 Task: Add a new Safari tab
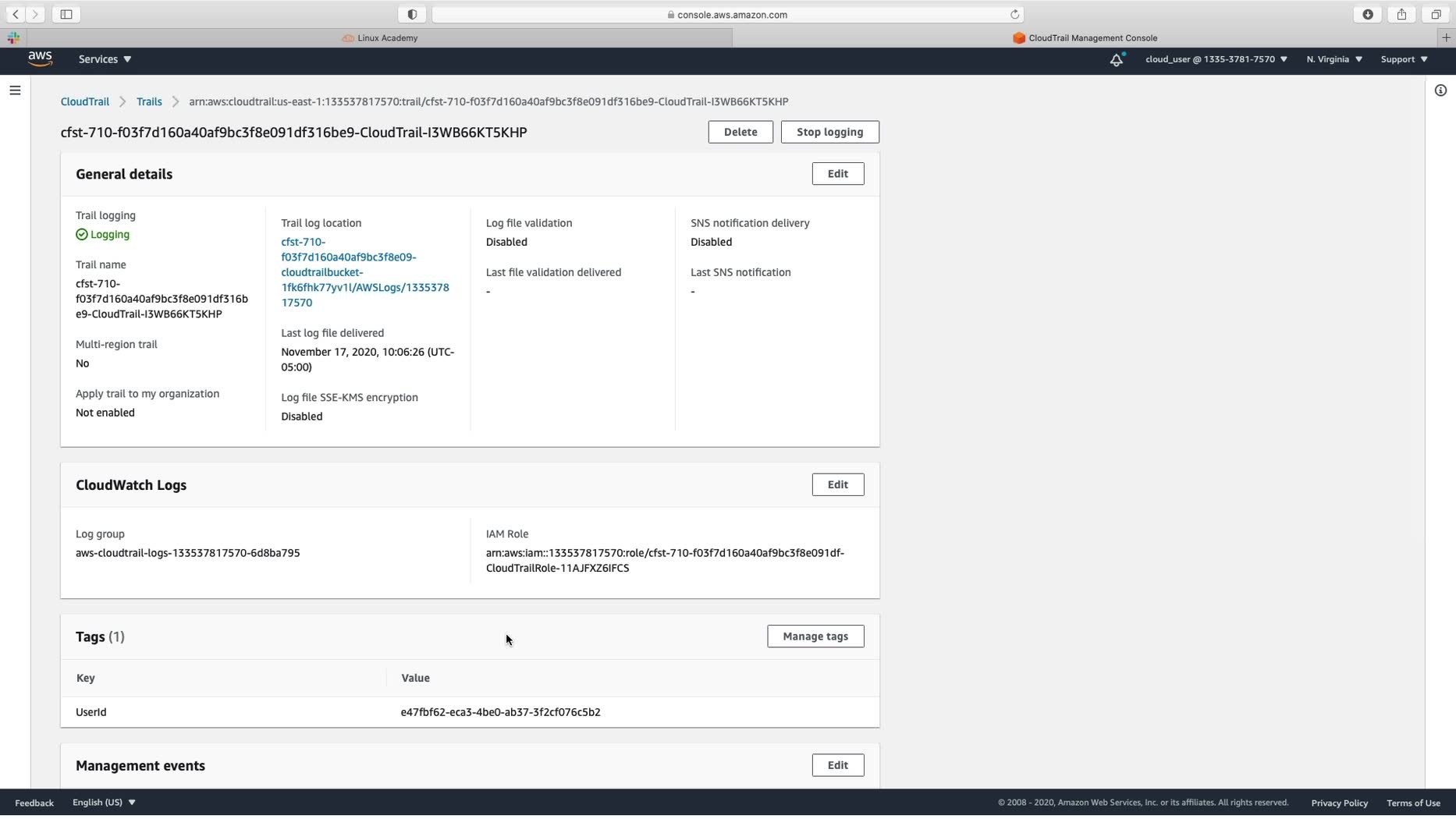coord(1446,37)
